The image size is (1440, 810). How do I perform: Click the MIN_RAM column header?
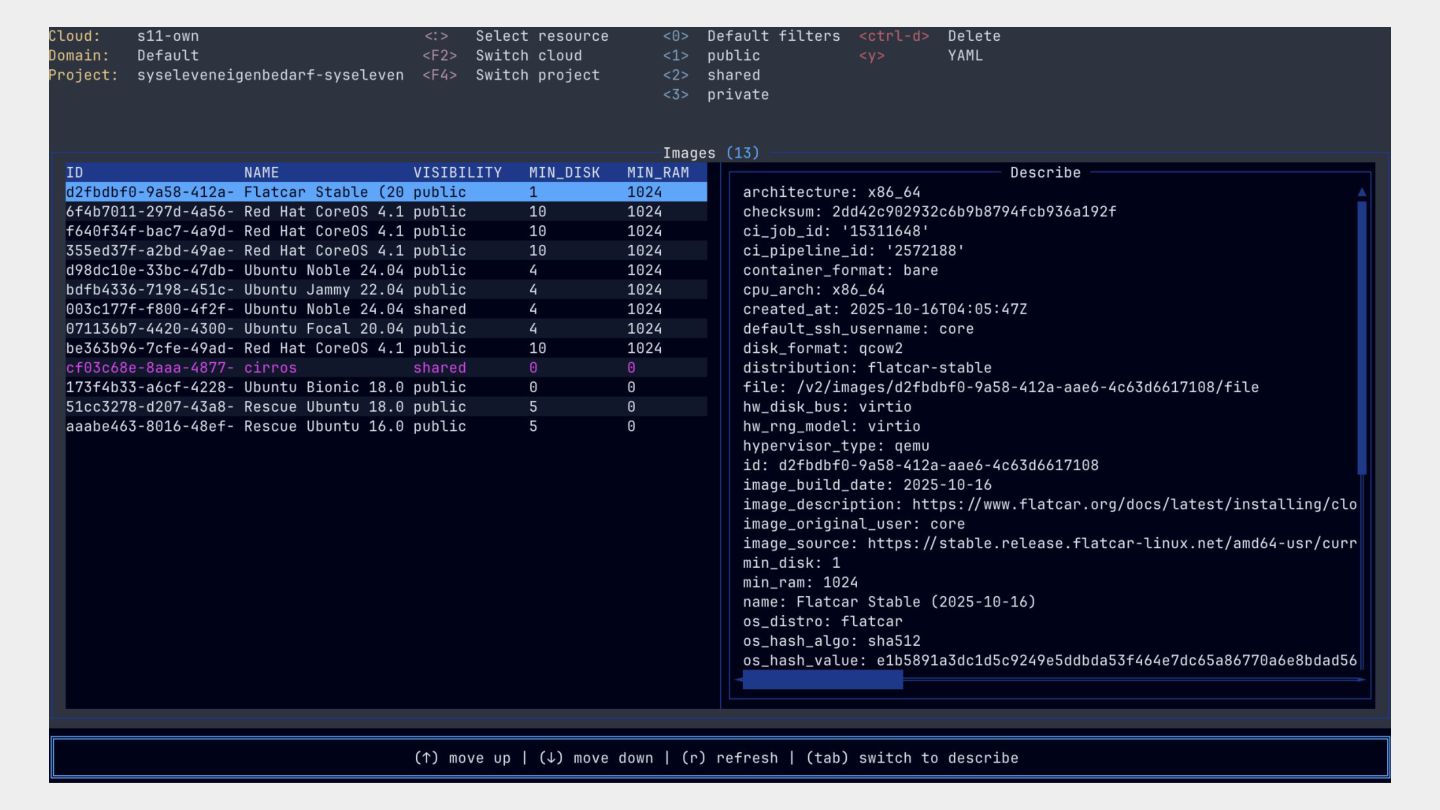click(x=658, y=173)
